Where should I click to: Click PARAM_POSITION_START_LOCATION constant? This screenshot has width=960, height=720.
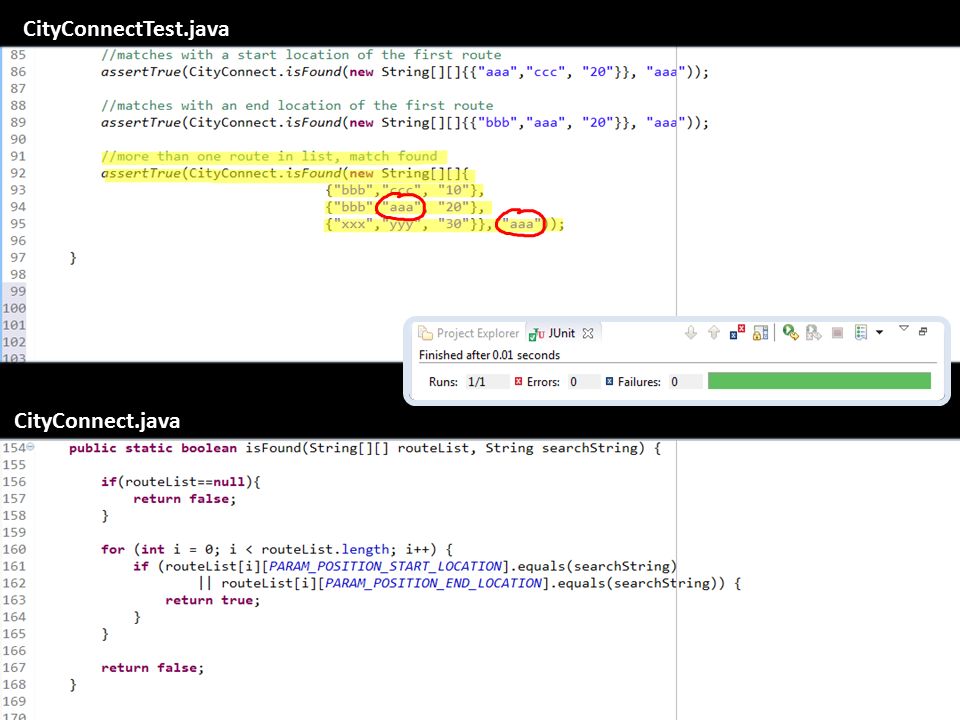(x=386, y=566)
